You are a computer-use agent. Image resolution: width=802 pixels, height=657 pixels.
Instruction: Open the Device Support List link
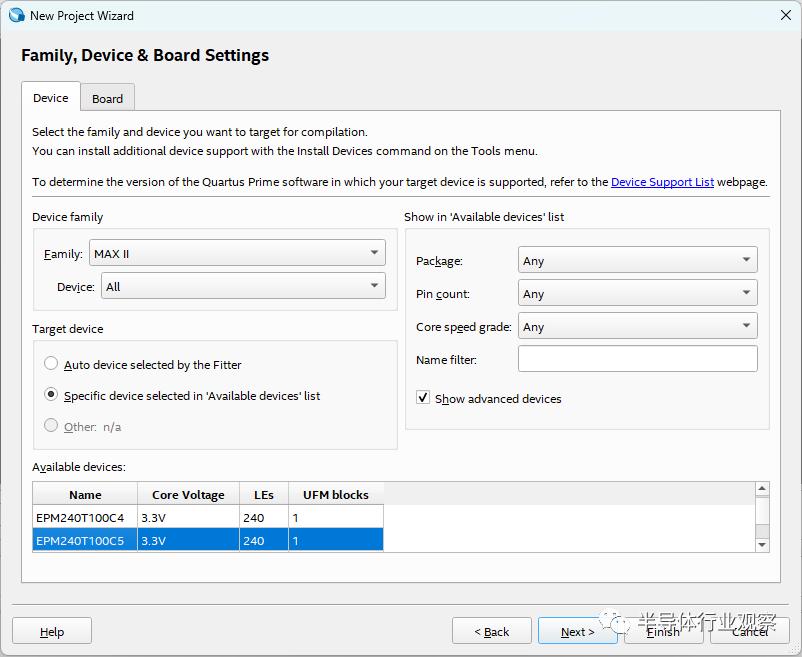coord(662,182)
